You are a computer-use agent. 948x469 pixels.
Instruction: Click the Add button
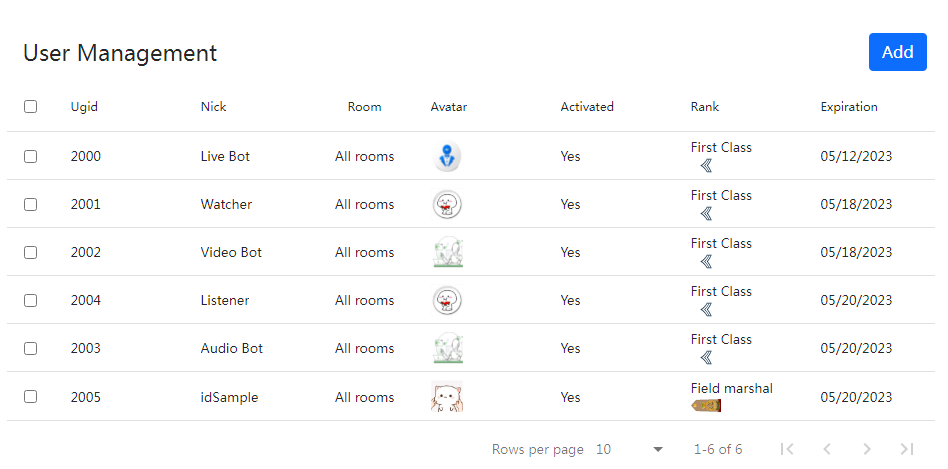point(897,52)
